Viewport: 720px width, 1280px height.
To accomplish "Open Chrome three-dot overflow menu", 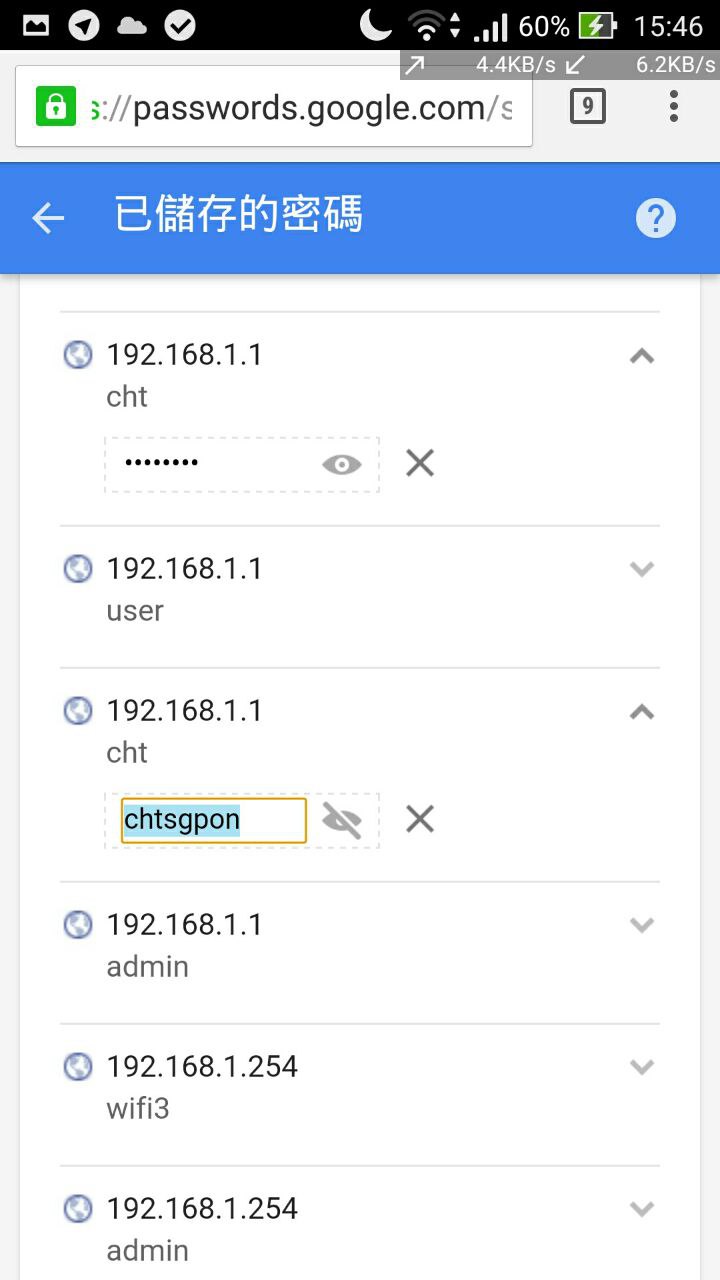I will pyautogui.click(x=674, y=106).
